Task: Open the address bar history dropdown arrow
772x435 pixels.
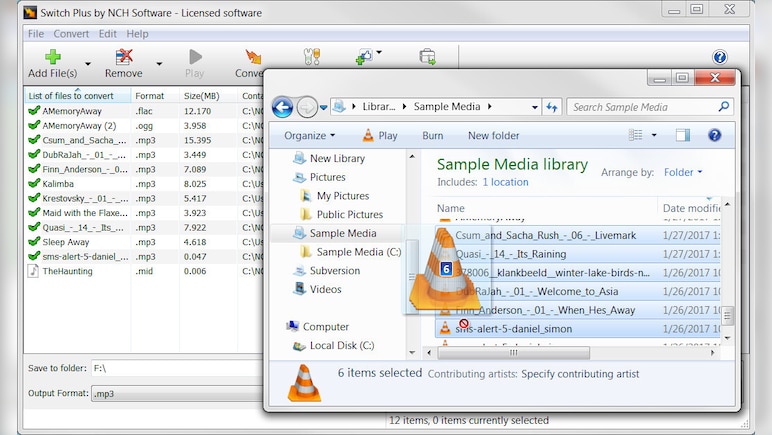Action: 535,107
